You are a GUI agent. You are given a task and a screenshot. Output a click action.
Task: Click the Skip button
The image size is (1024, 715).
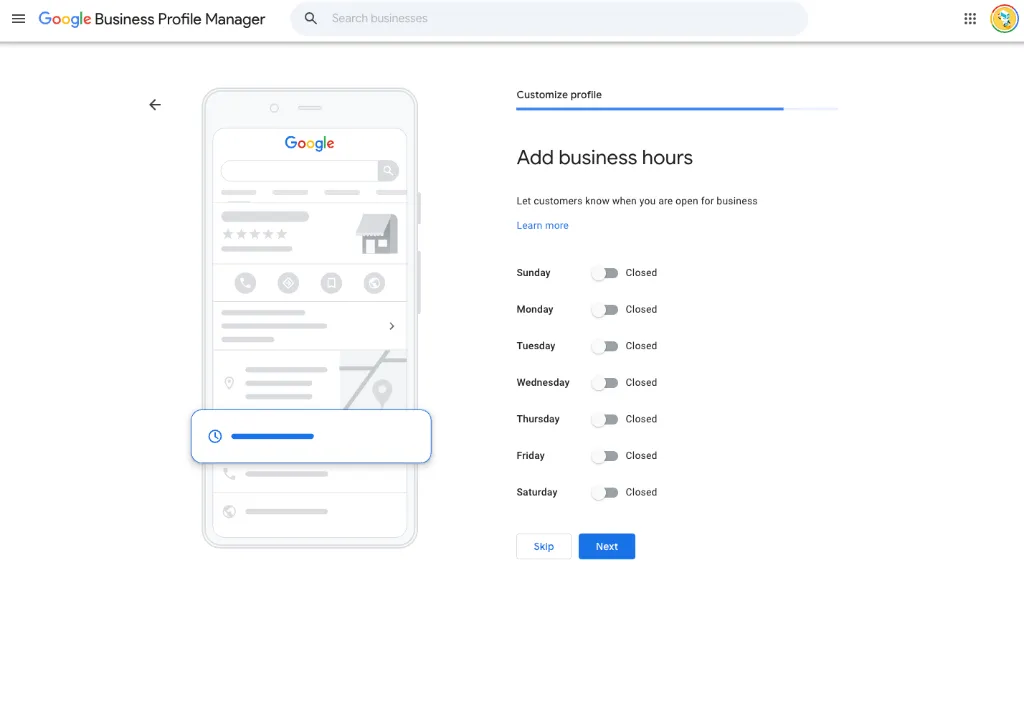tap(543, 547)
